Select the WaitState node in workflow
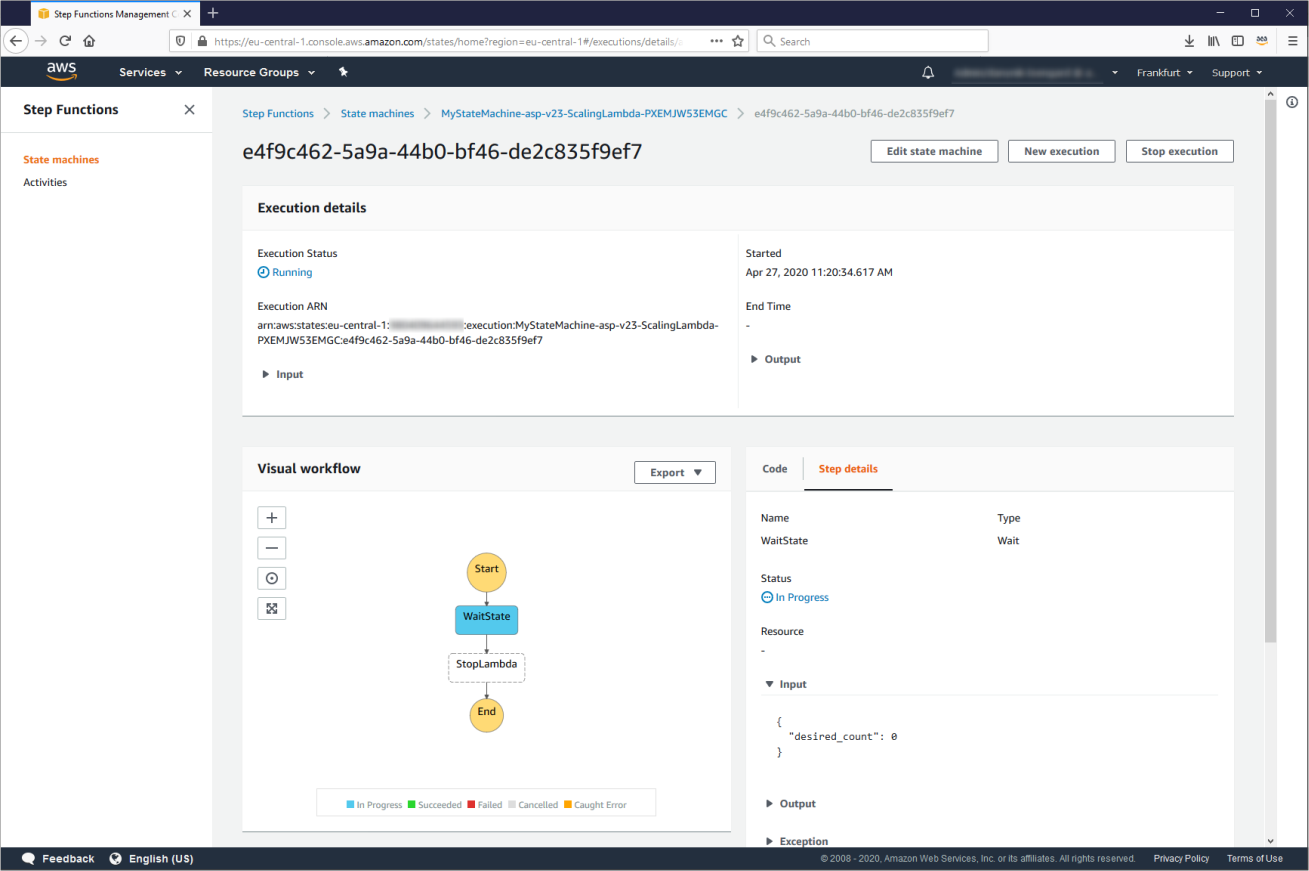 click(x=487, y=619)
